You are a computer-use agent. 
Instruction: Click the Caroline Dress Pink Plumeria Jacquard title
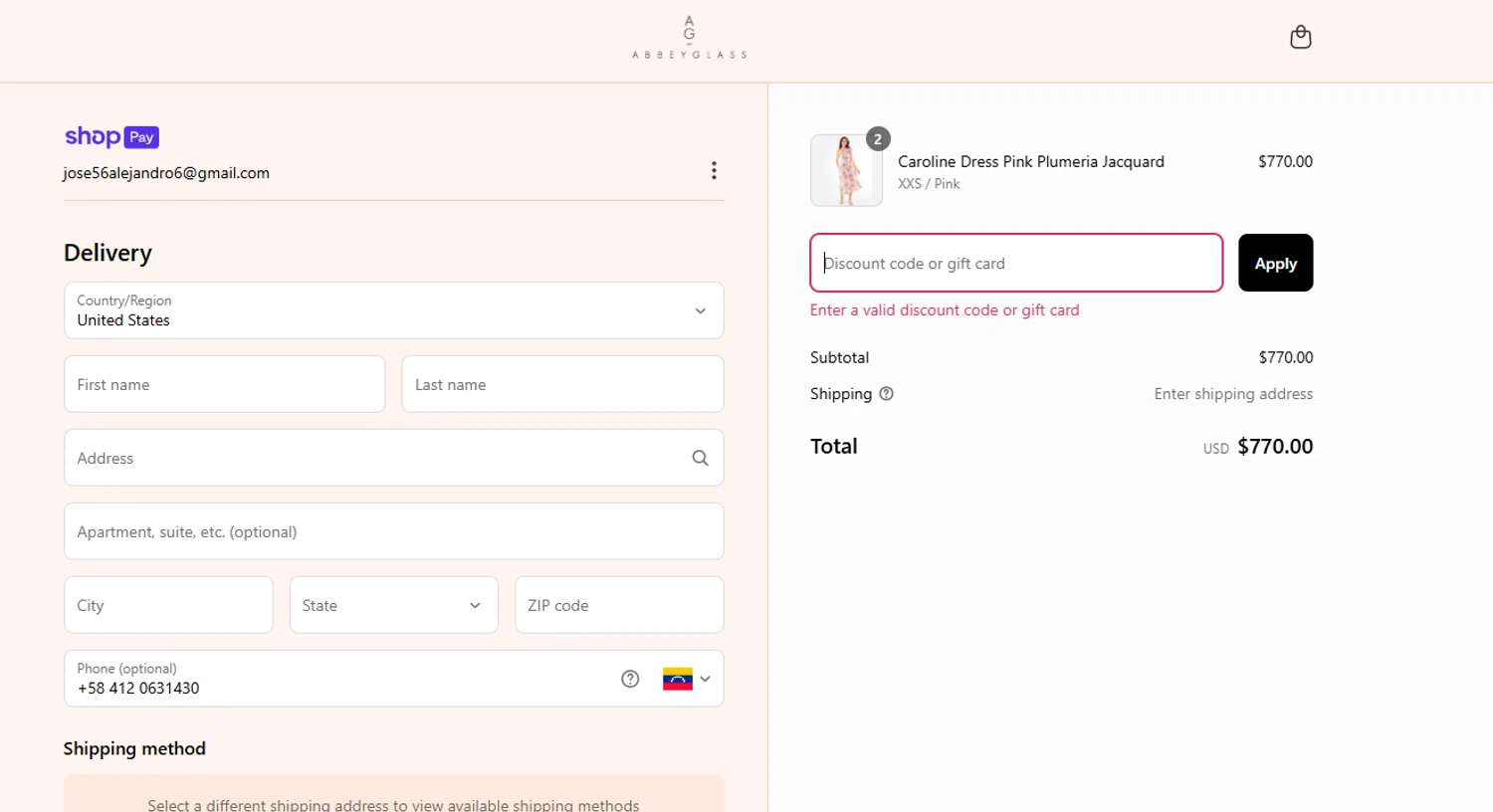click(1031, 161)
